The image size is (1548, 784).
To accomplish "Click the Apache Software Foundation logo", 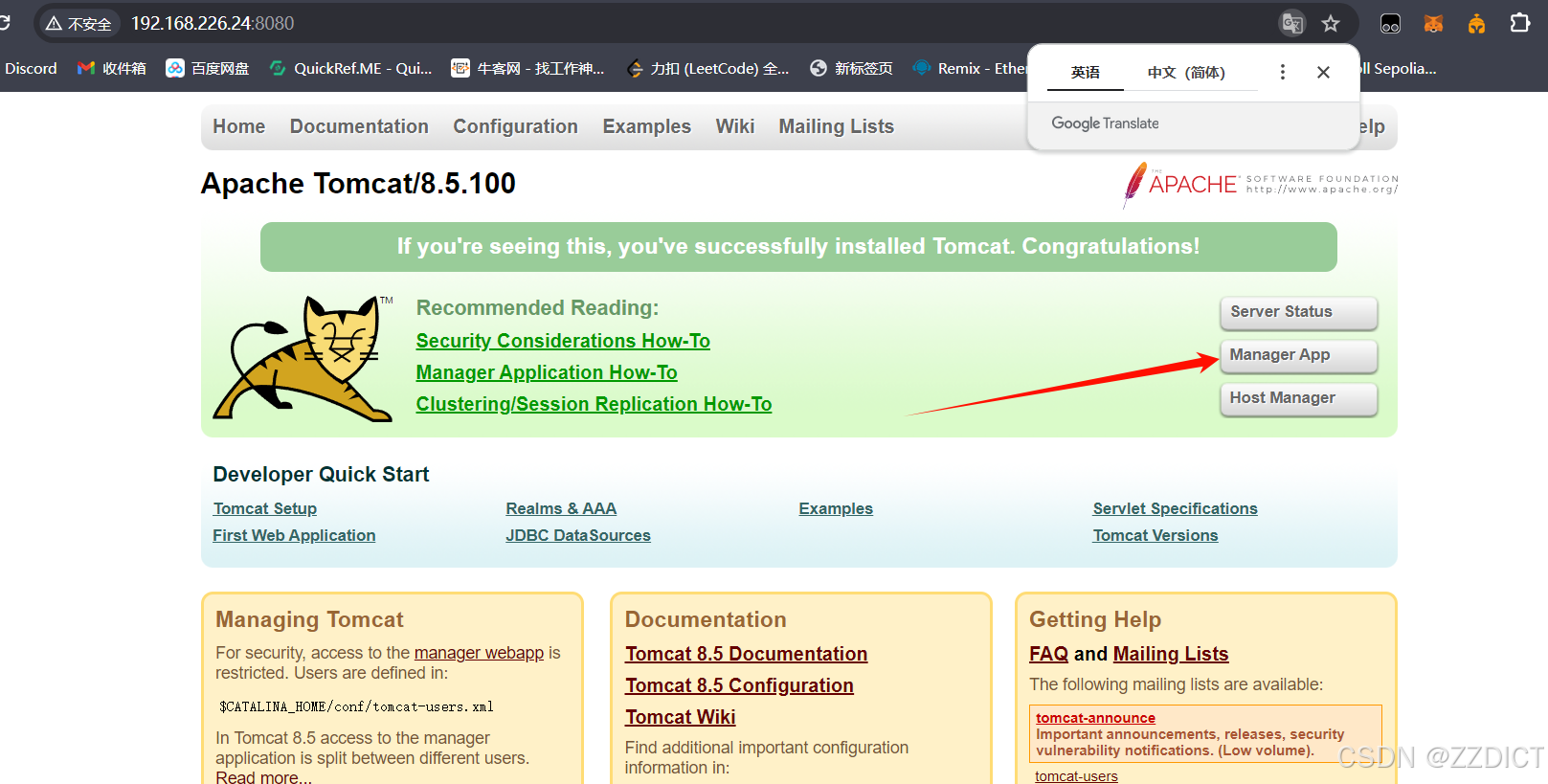I will click(1261, 184).
